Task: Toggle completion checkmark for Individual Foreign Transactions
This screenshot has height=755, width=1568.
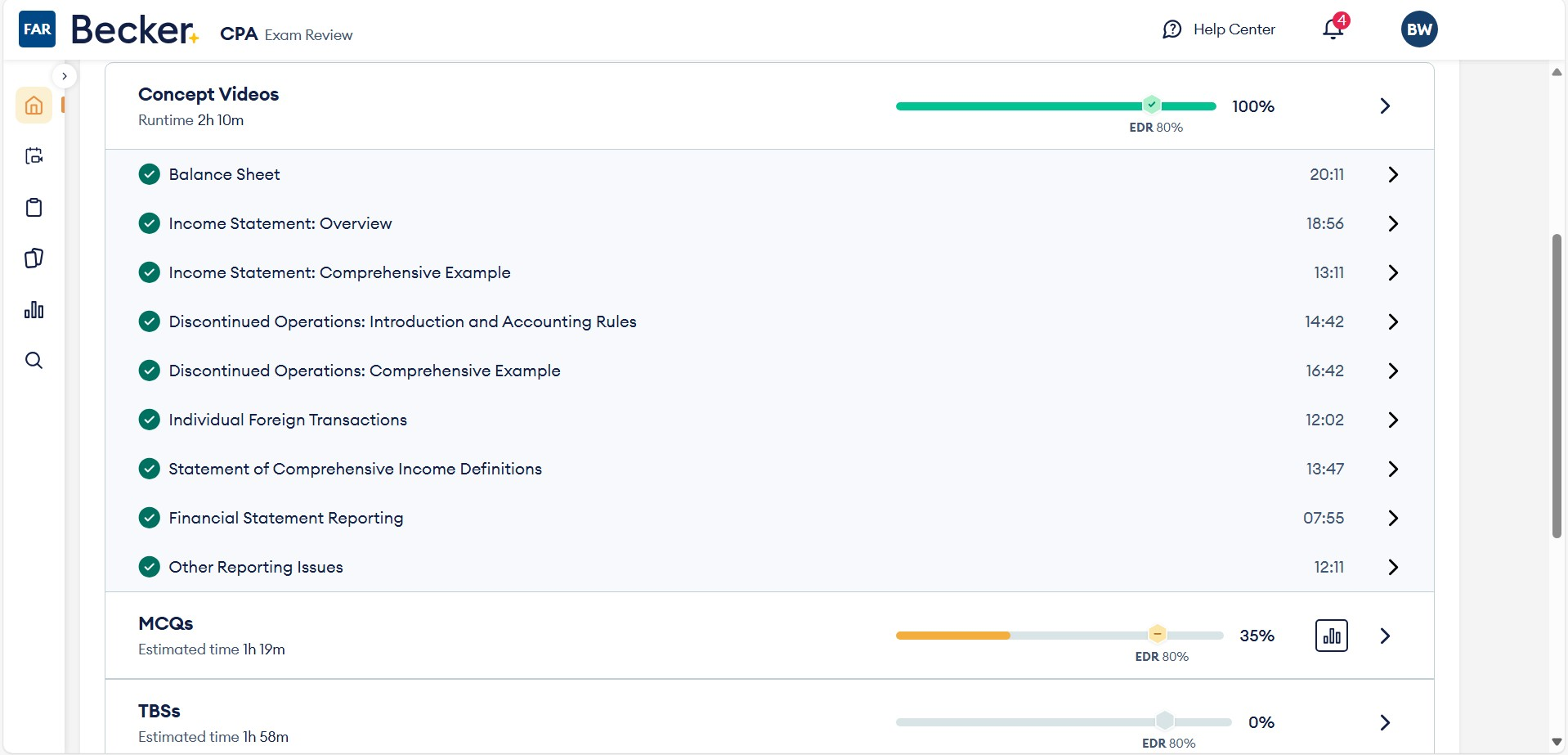Action: tap(149, 419)
